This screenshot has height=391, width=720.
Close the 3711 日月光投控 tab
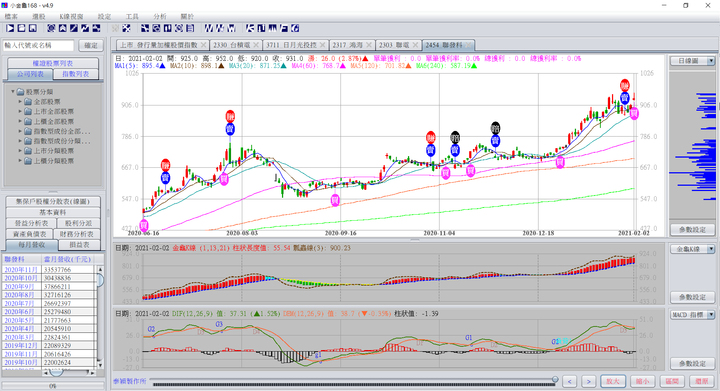[323, 45]
